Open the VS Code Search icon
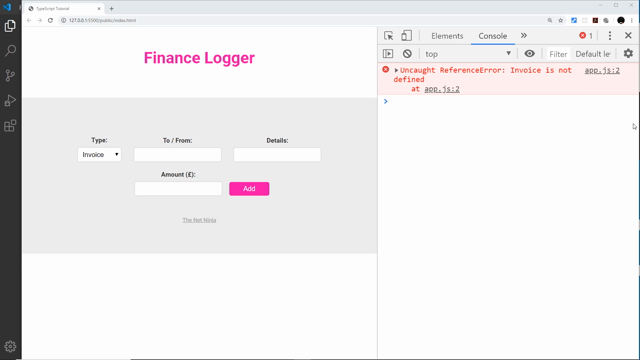 [x=10, y=51]
